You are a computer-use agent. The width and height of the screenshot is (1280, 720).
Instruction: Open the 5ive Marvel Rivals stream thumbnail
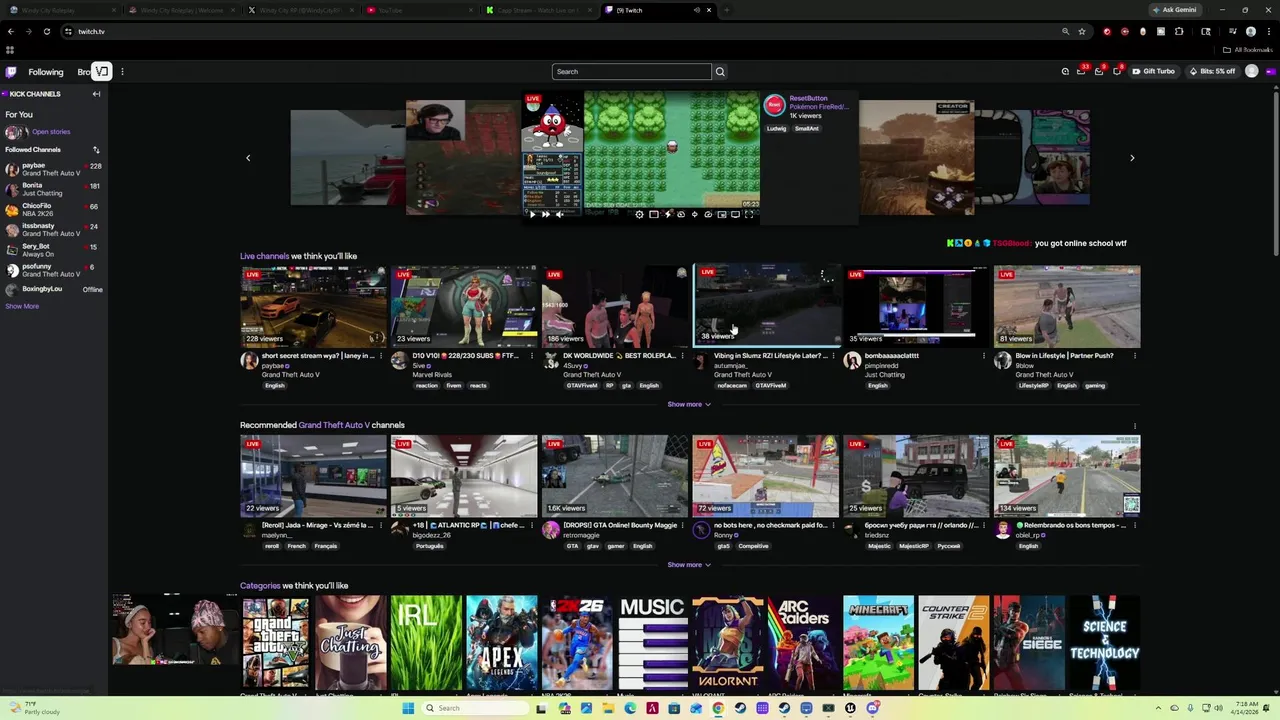point(464,306)
